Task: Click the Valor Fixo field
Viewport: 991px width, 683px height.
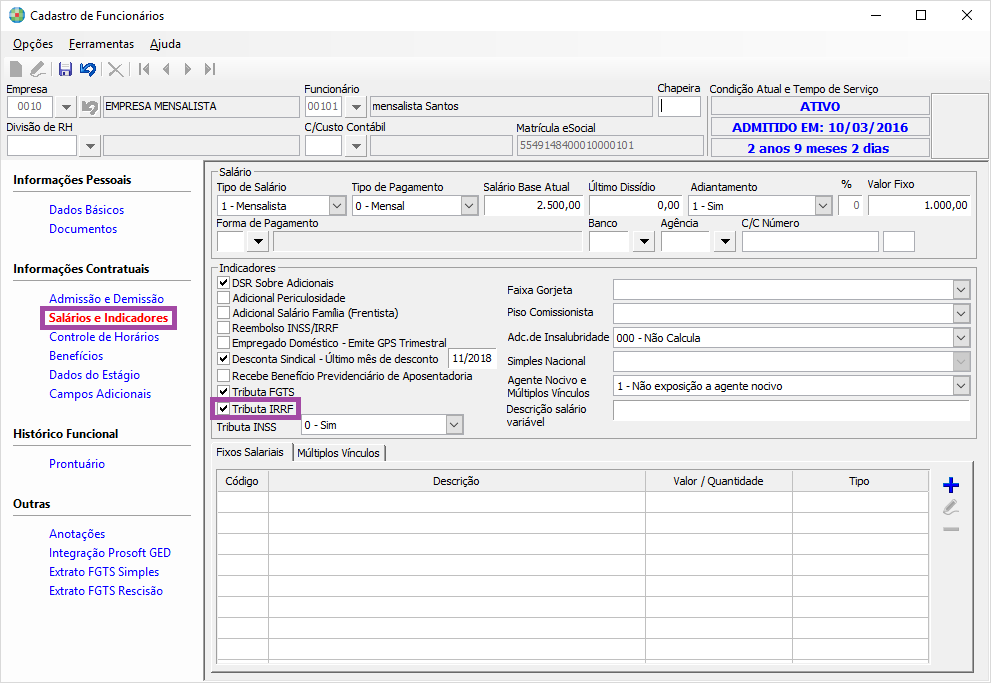Action: (919, 205)
